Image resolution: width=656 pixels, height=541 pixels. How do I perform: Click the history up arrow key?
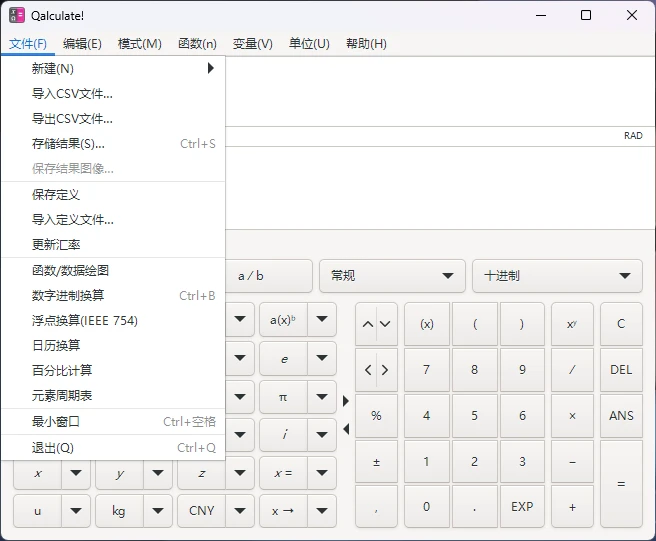(368, 324)
